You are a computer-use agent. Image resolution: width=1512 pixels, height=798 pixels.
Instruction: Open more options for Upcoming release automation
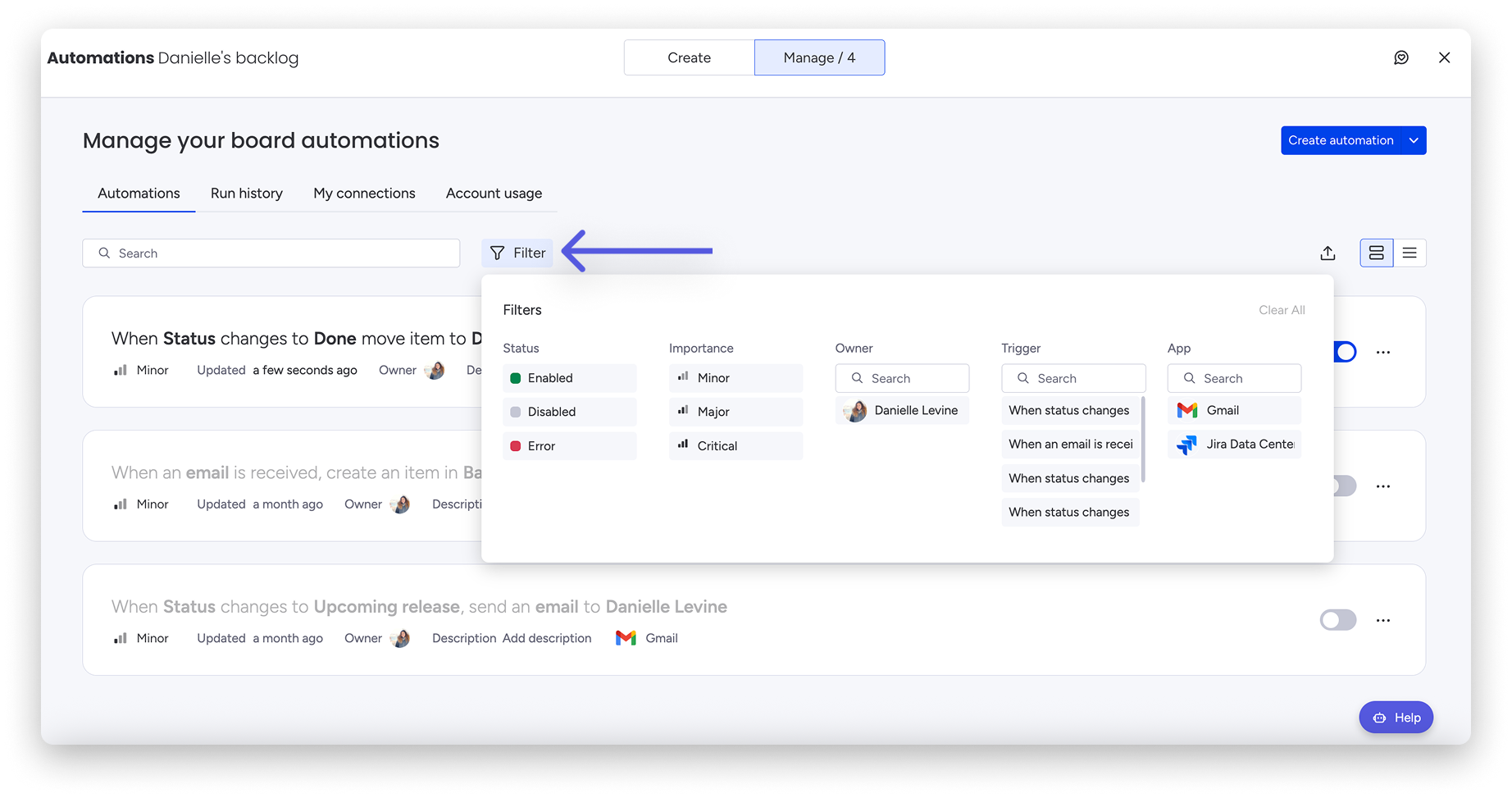tap(1383, 620)
